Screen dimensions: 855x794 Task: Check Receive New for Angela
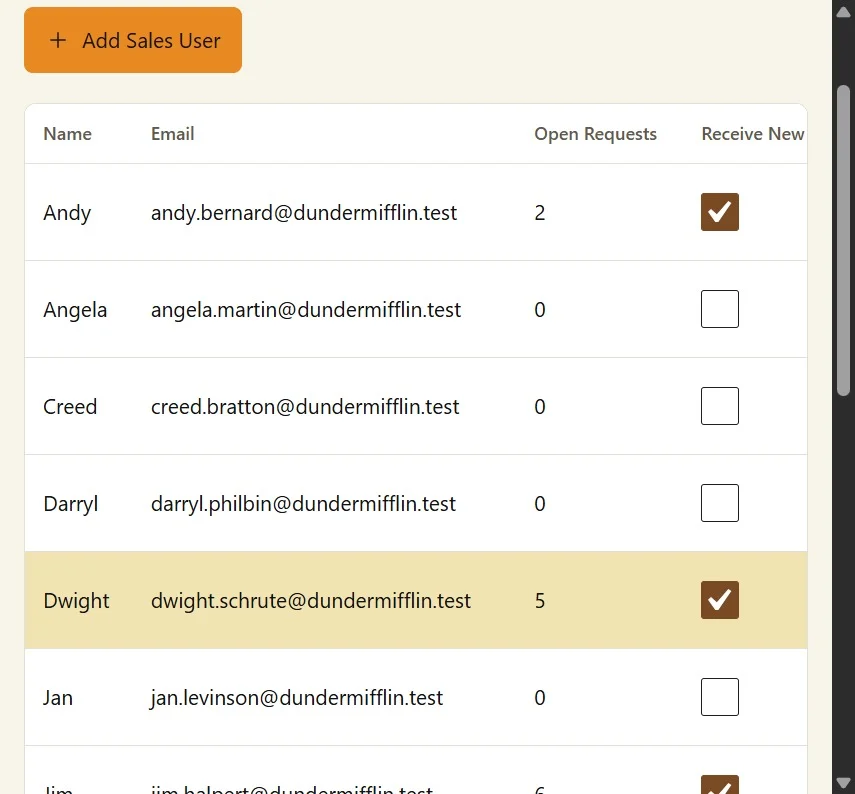pos(720,309)
